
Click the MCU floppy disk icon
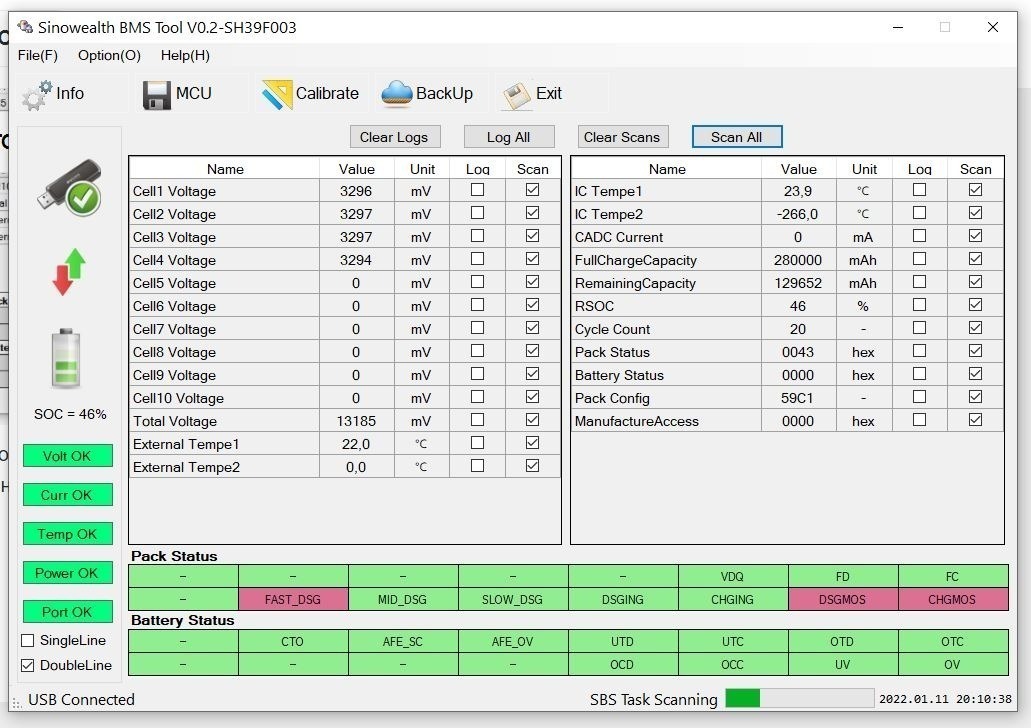coord(156,95)
